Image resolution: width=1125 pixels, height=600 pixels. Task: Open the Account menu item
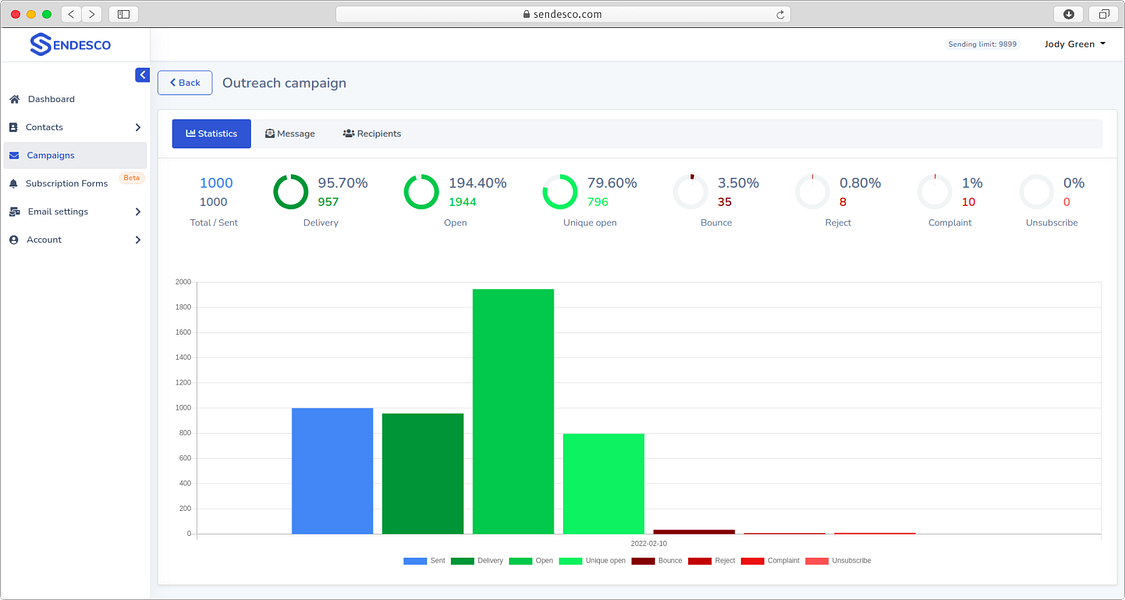(x=75, y=240)
